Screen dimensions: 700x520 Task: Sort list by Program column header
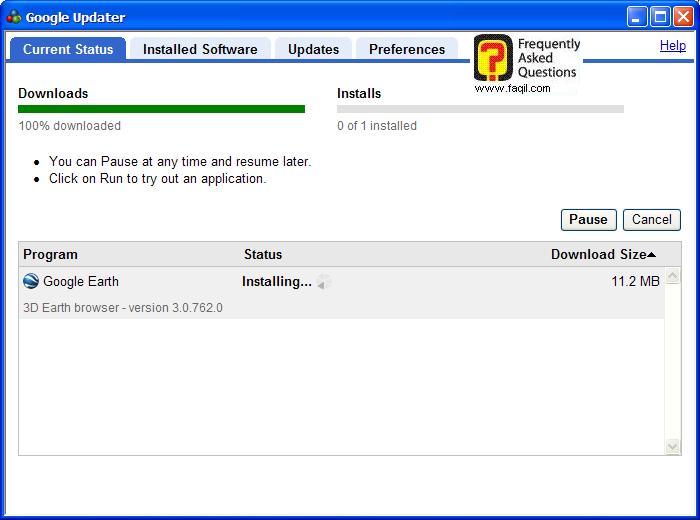50,255
